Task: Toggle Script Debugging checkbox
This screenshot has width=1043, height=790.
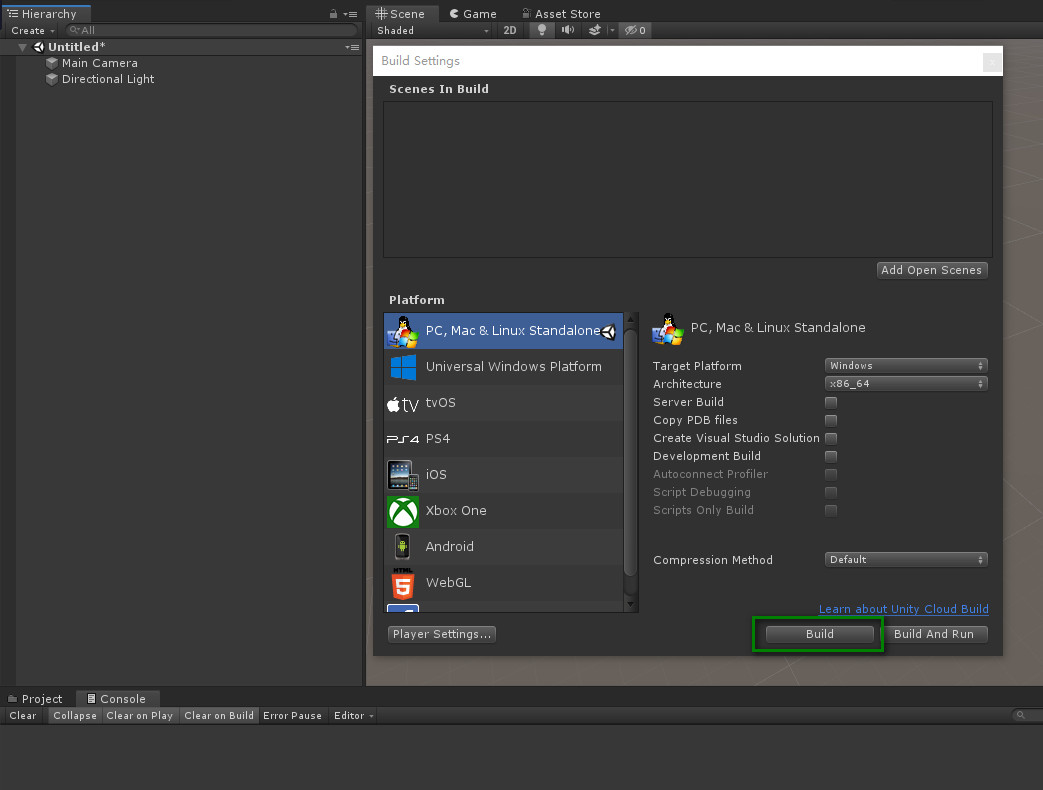Action: 831,492
